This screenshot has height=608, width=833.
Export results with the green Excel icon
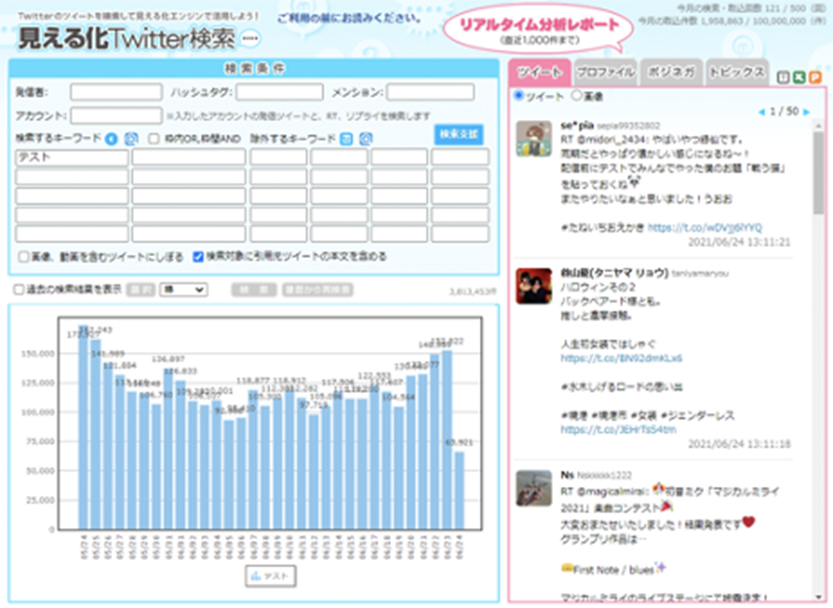(799, 78)
